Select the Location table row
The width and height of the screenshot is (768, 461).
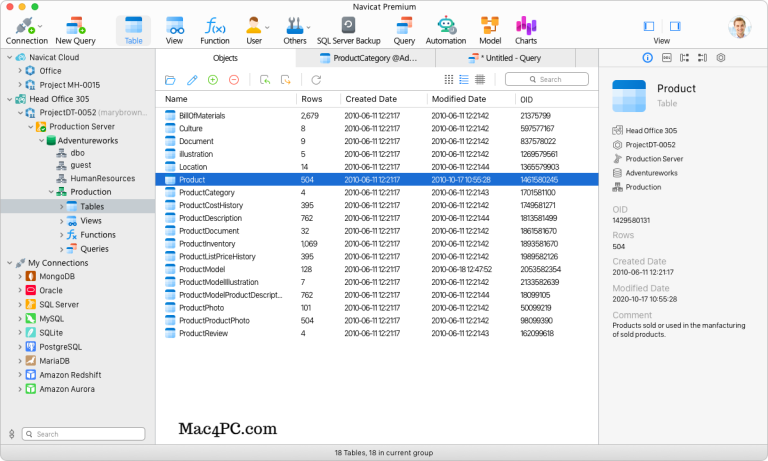(x=377, y=167)
